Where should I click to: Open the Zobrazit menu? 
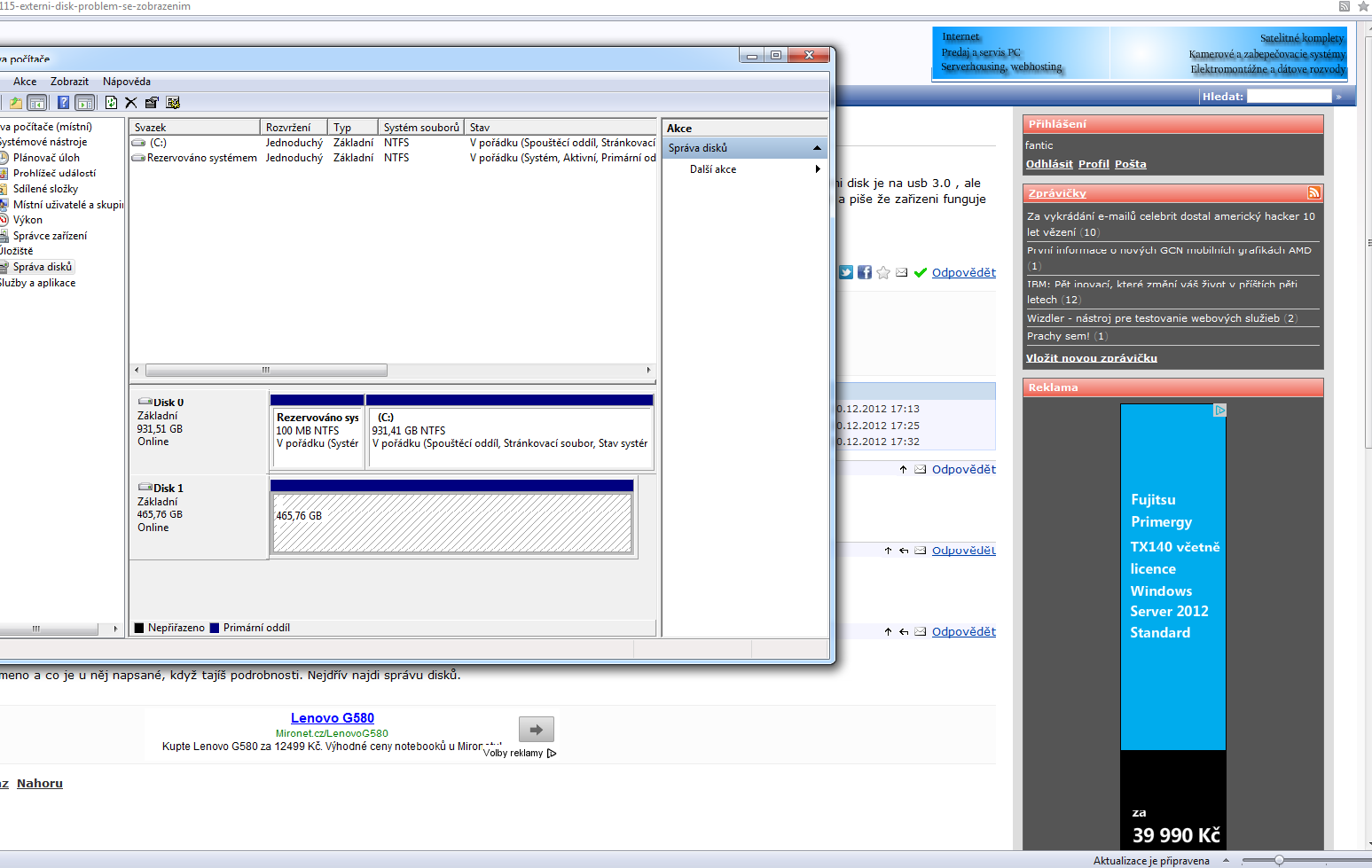(x=69, y=82)
